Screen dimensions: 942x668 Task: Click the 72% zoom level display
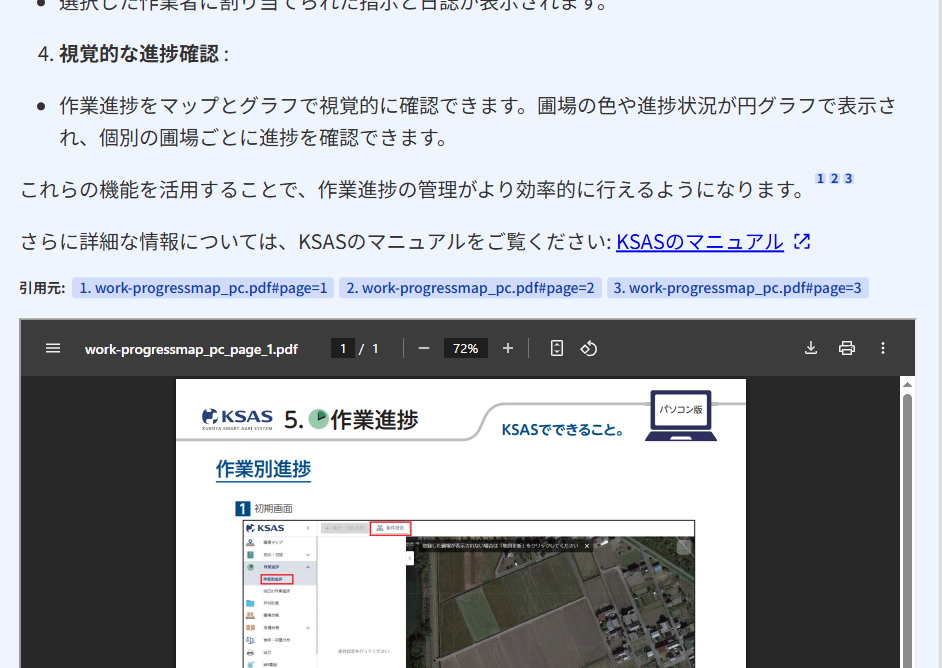click(x=466, y=348)
